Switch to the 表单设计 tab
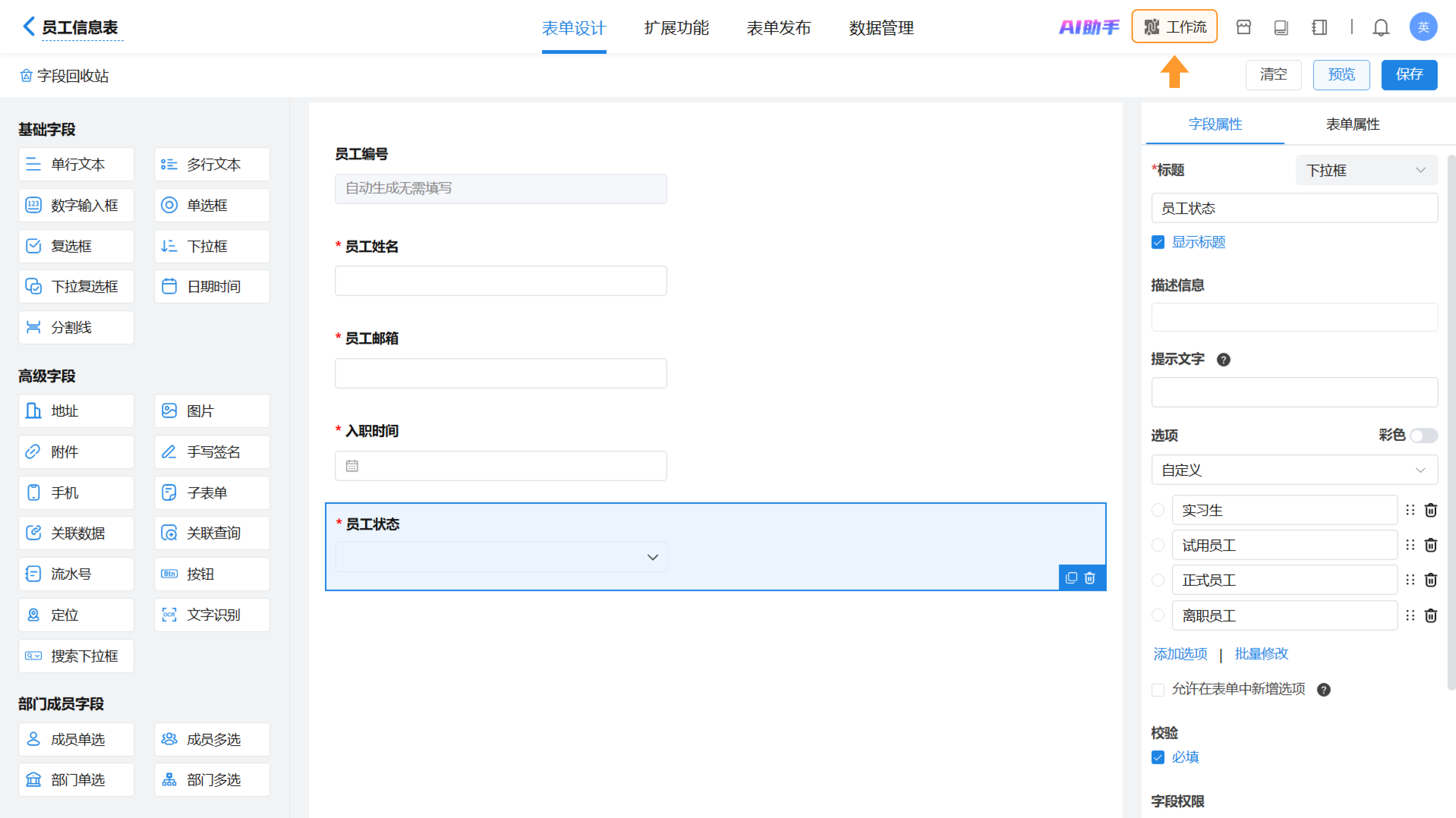The image size is (1456, 818). (x=574, y=28)
